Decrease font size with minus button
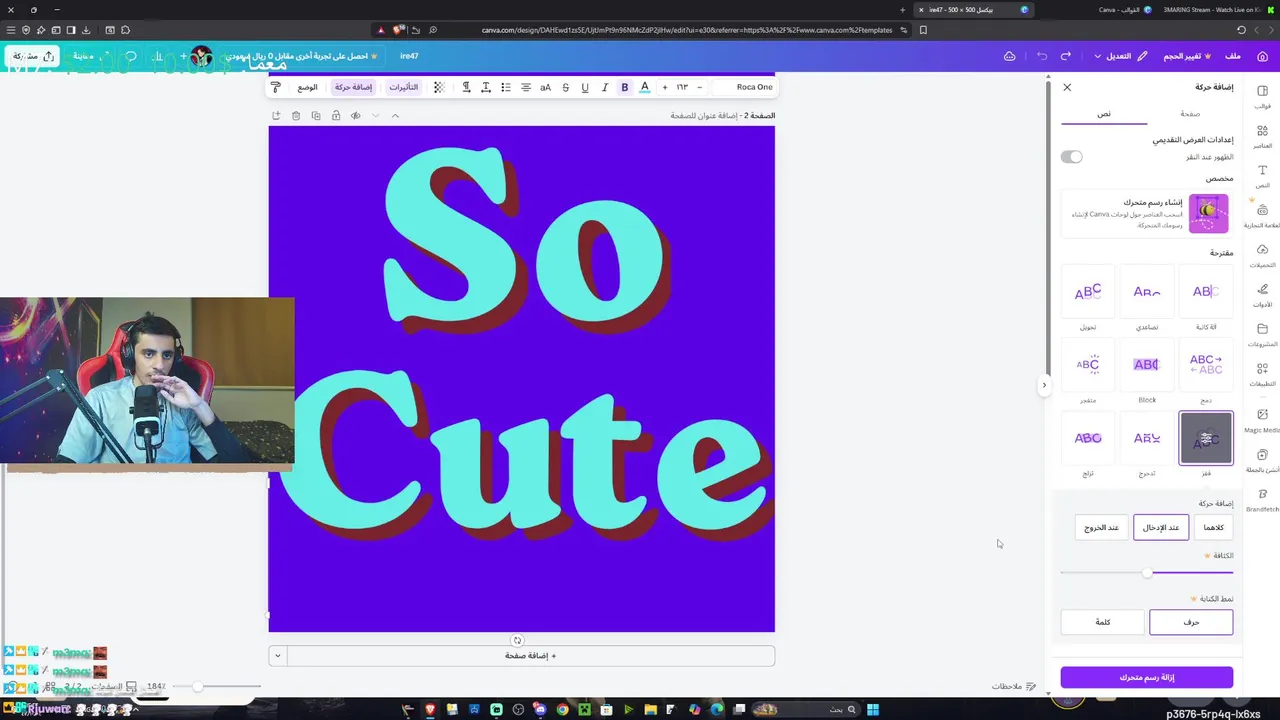The height and width of the screenshot is (720, 1280). (699, 87)
